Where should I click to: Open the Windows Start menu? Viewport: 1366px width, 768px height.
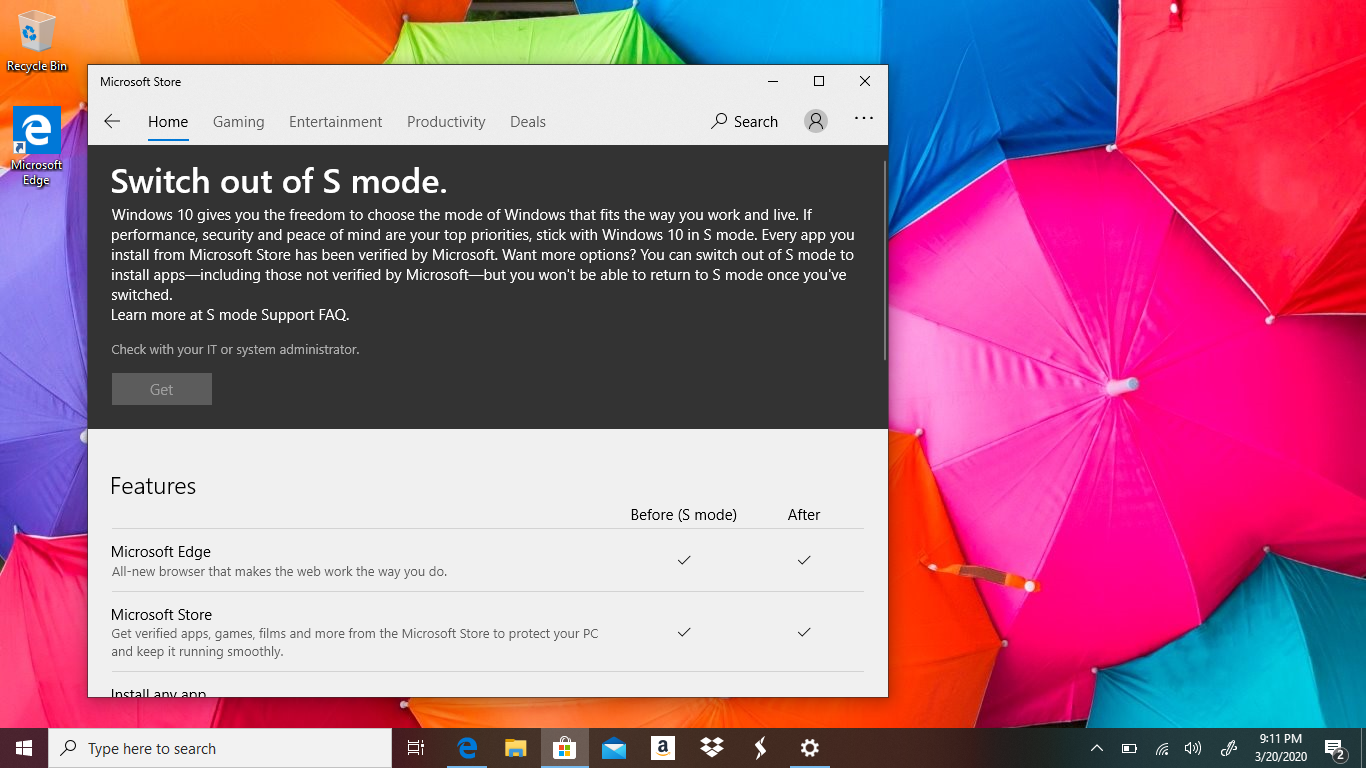[x=24, y=748]
